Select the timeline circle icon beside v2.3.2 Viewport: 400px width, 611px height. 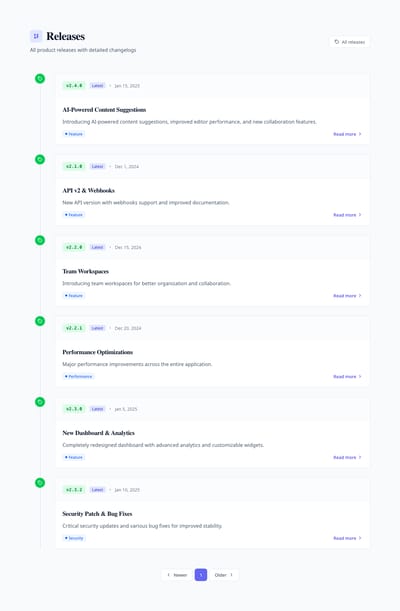point(40,483)
